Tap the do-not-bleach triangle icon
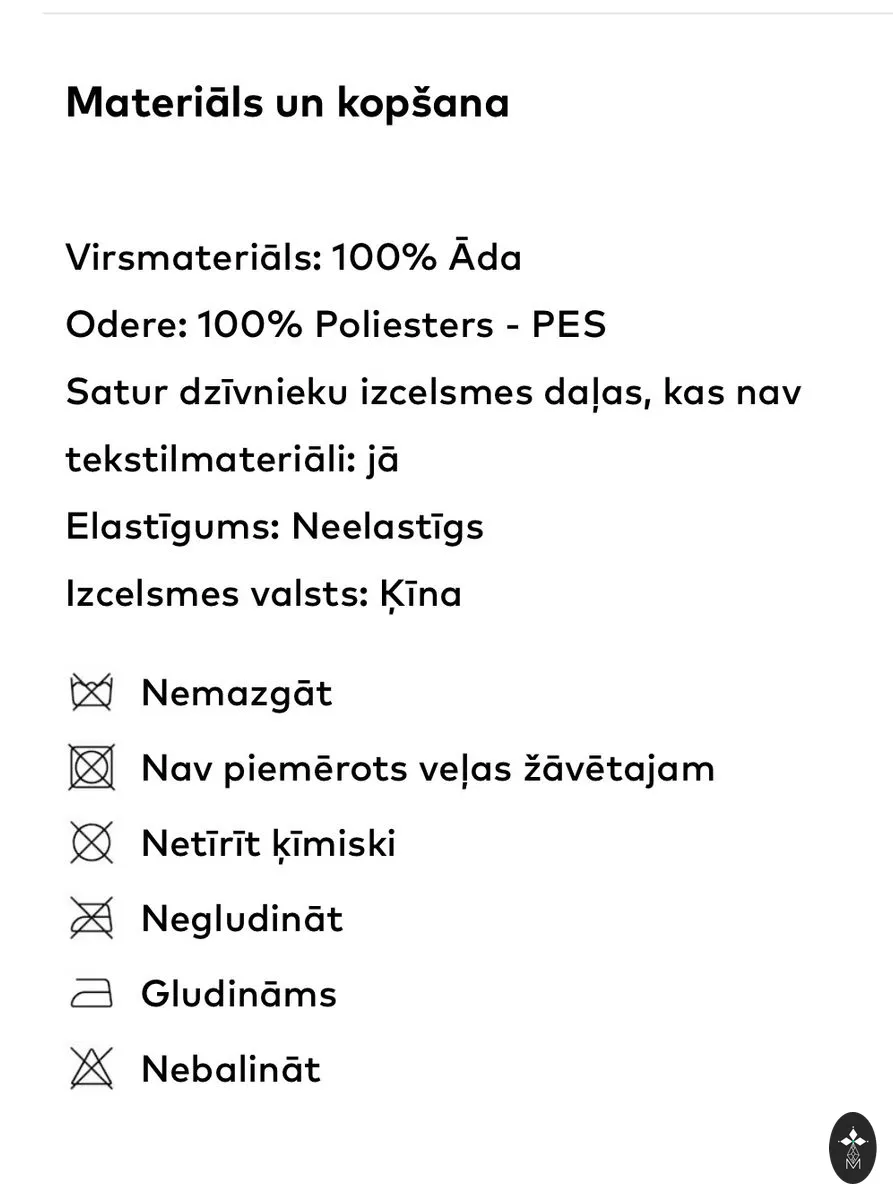Viewport: 893px width, 1200px height. (92, 1068)
